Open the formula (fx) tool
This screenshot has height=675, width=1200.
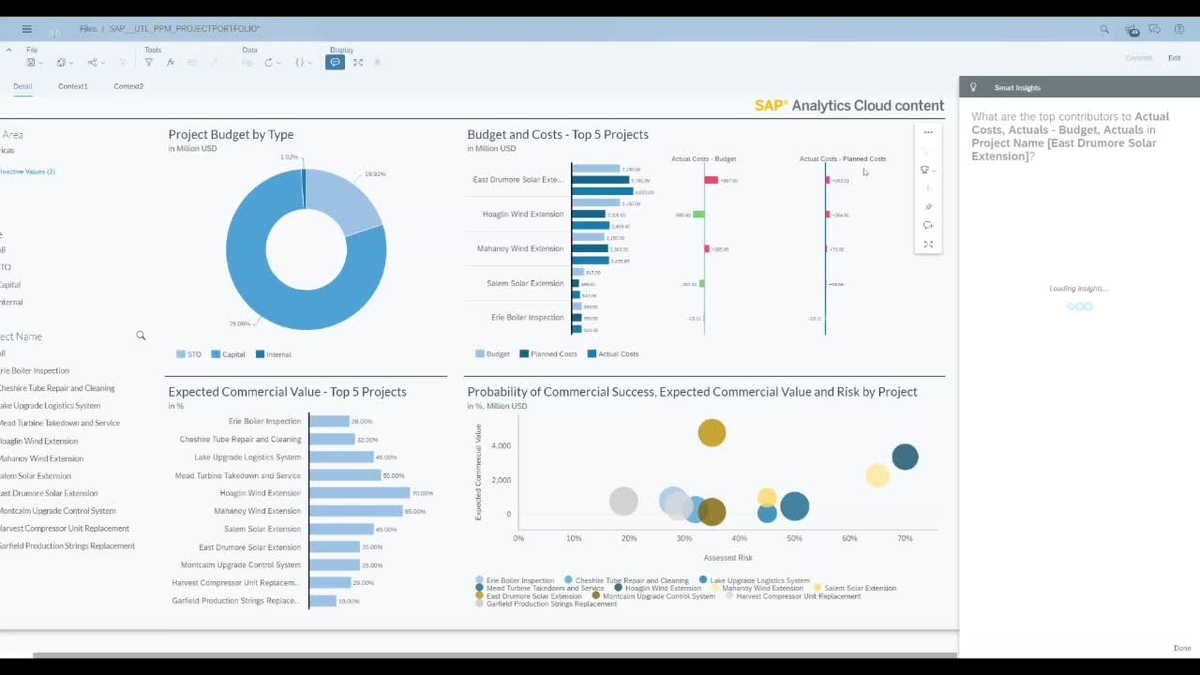point(171,62)
